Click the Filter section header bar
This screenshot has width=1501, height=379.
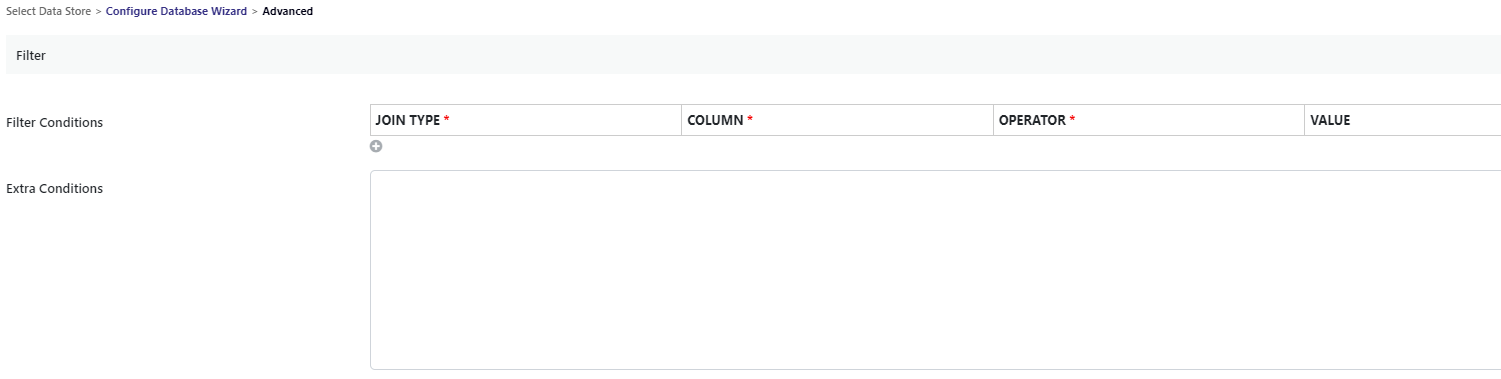click(x=753, y=55)
